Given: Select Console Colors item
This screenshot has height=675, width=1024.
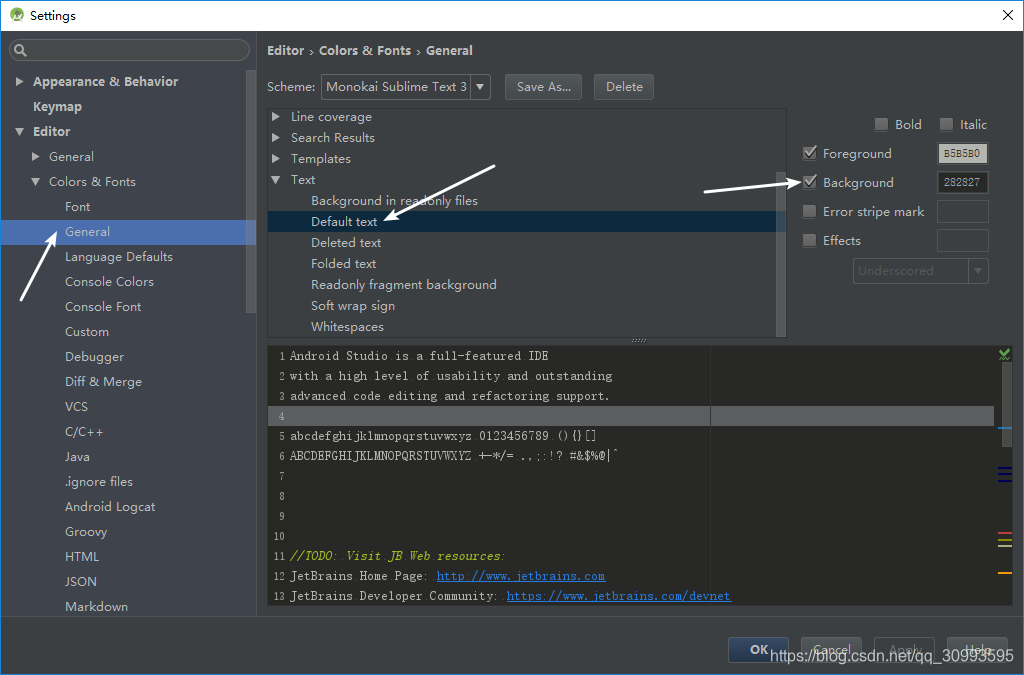Looking at the screenshot, I should (x=109, y=282).
